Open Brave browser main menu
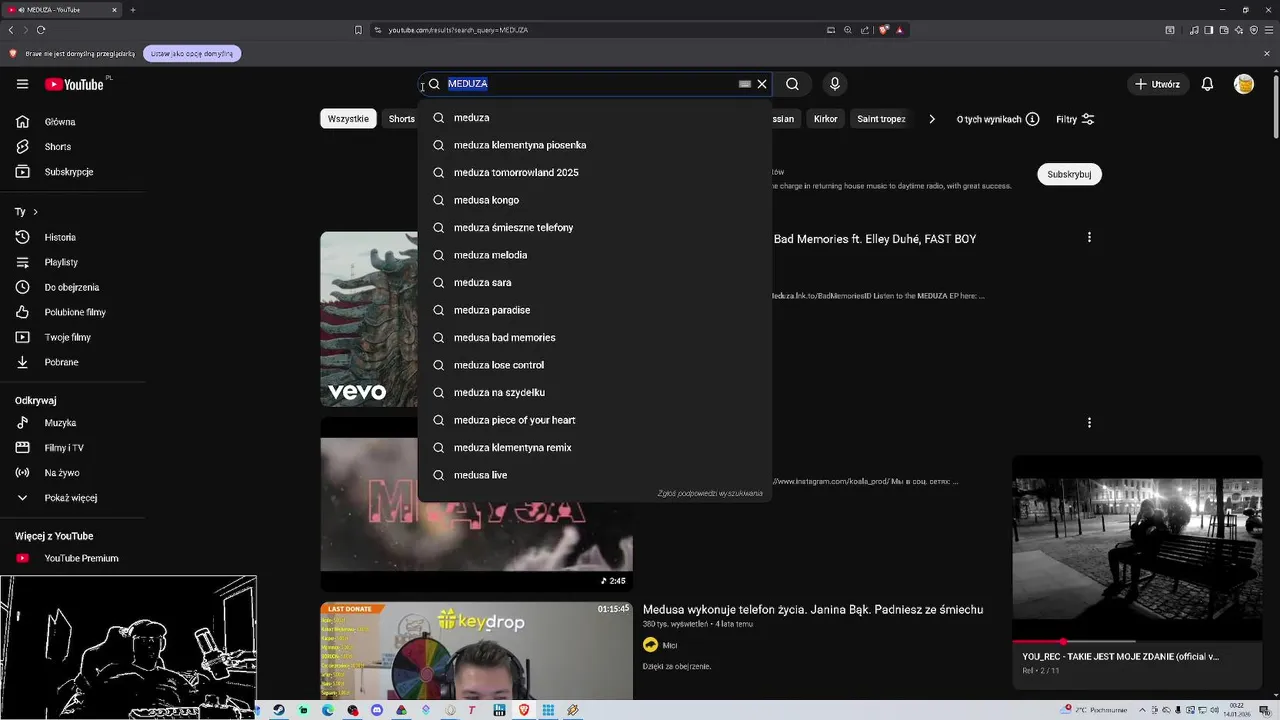Screen dimensions: 1280x720 1268,30
